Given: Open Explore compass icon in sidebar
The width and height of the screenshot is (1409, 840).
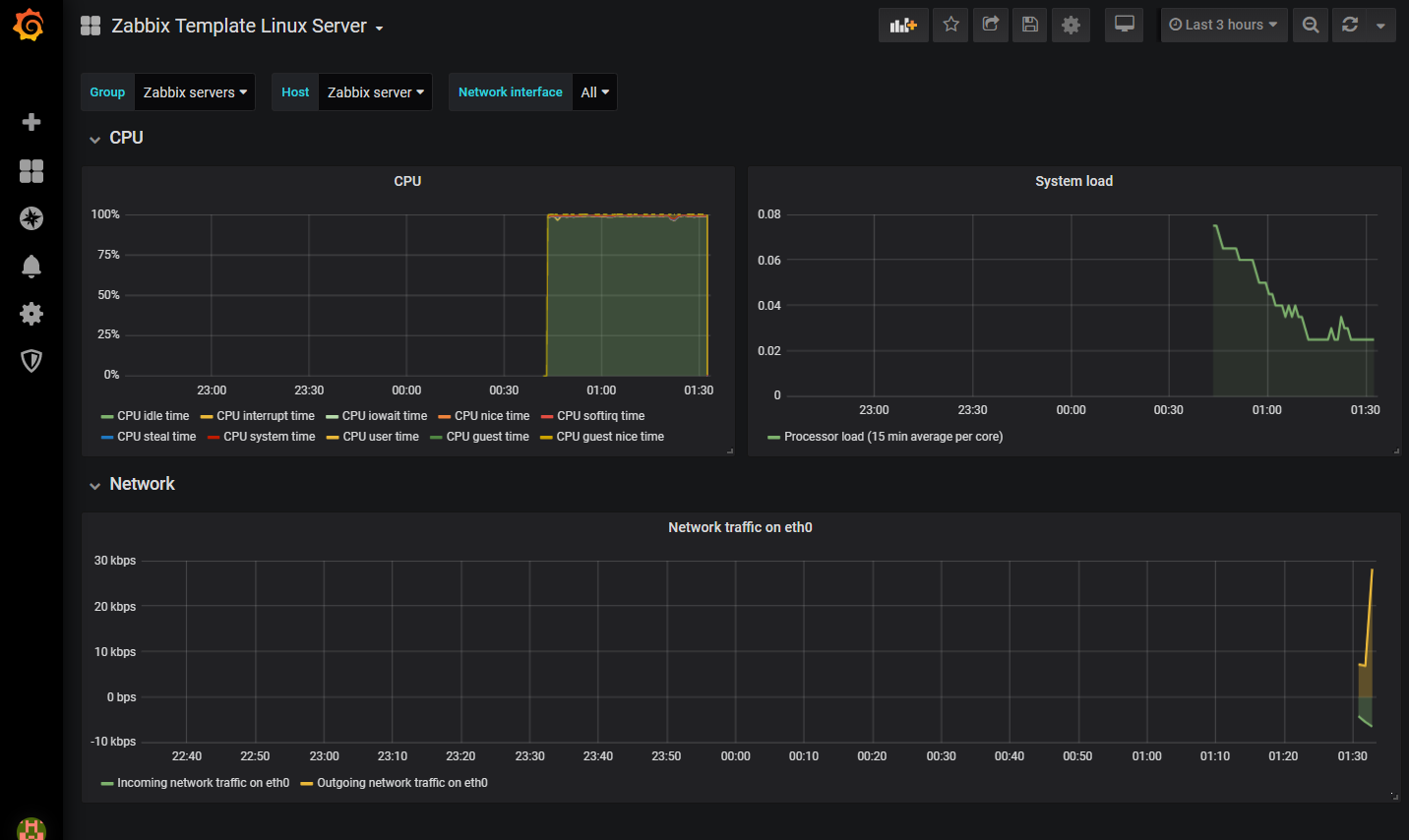Looking at the screenshot, I should pos(31,218).
